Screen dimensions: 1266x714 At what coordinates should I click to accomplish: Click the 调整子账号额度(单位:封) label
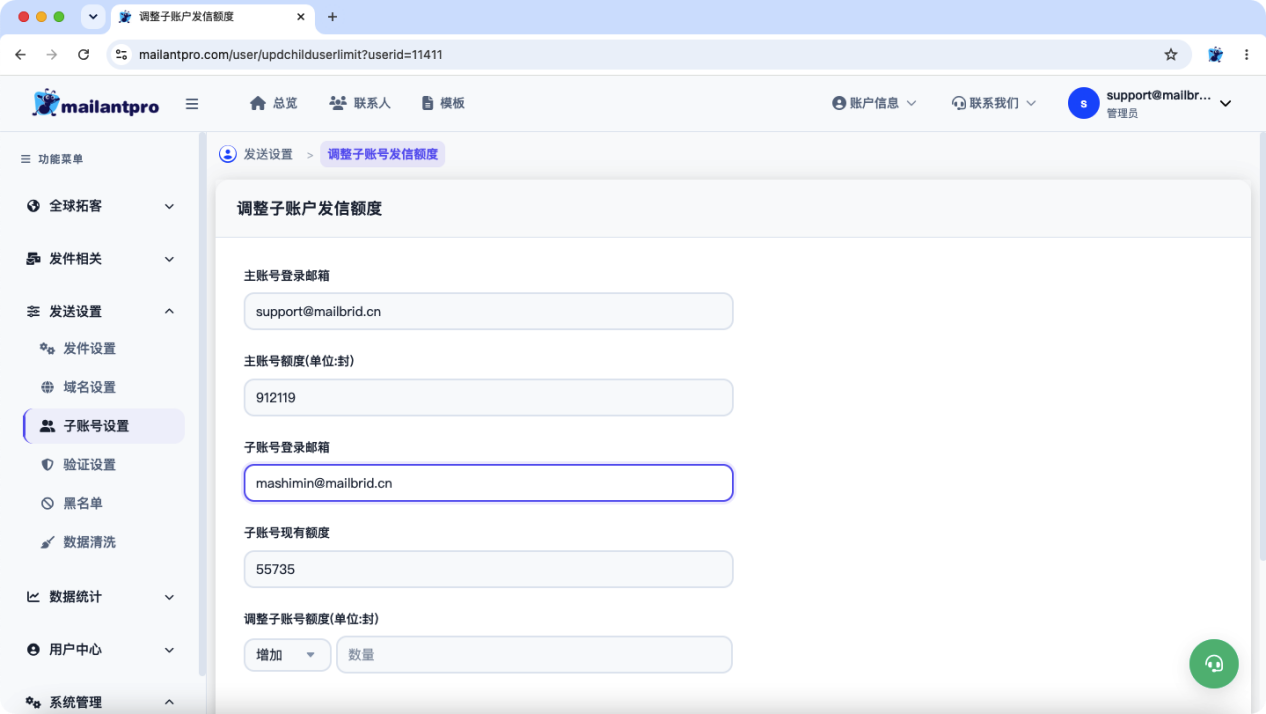[311, 619]
